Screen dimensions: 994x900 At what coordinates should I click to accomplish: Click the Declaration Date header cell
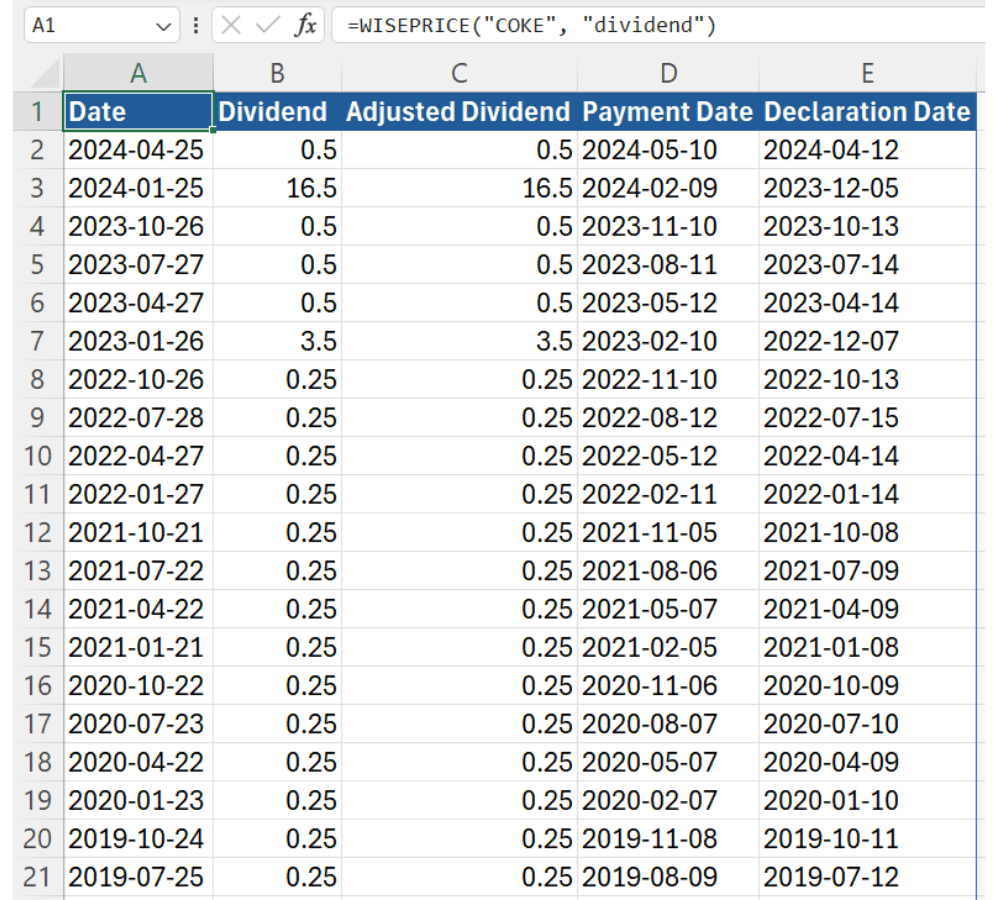click(x=867, y=112)
